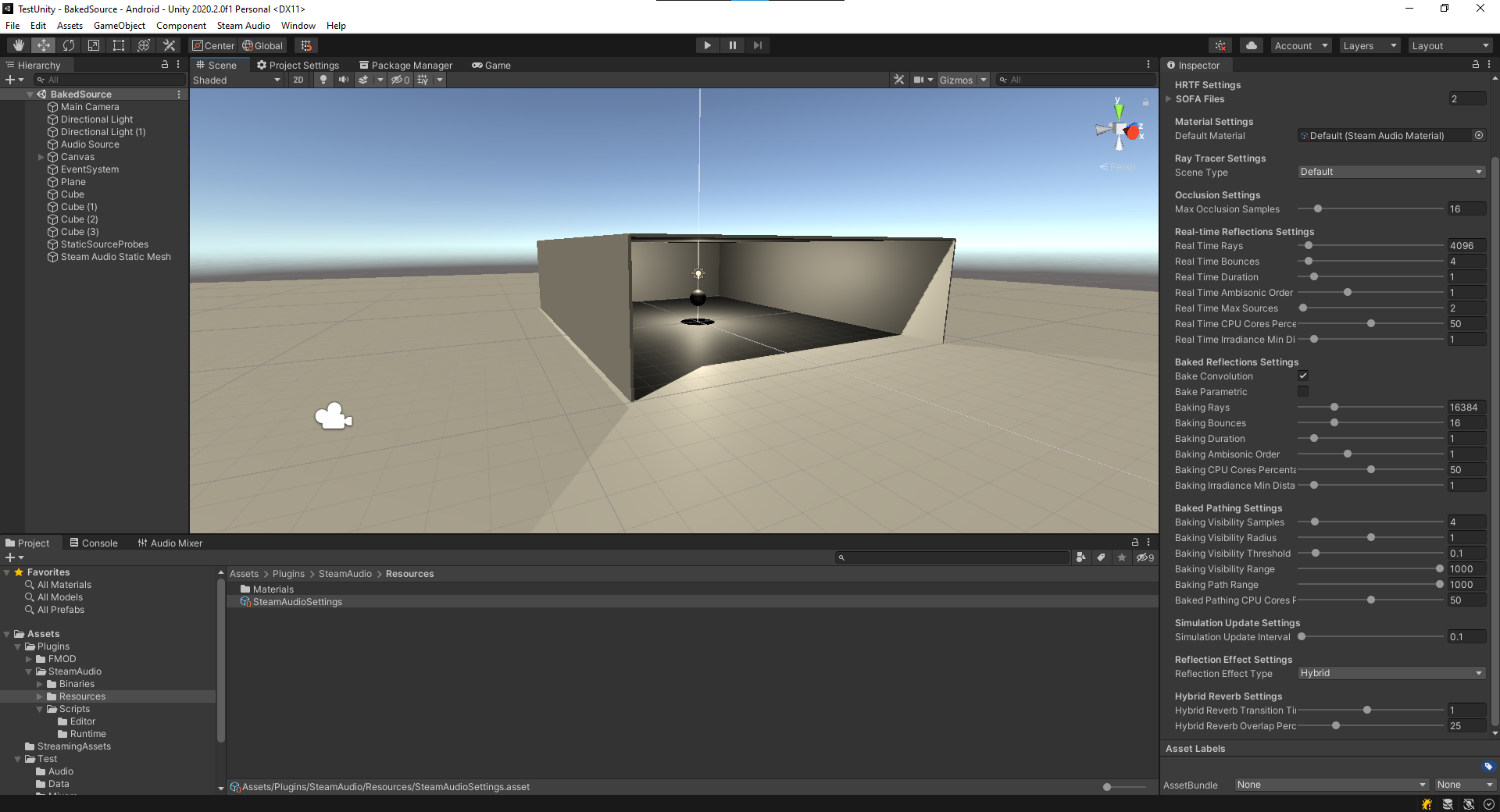Viewport: 1500px width, 812px height.
Task: Select the Hand tool in toolbar
Action: pos(19,45)
